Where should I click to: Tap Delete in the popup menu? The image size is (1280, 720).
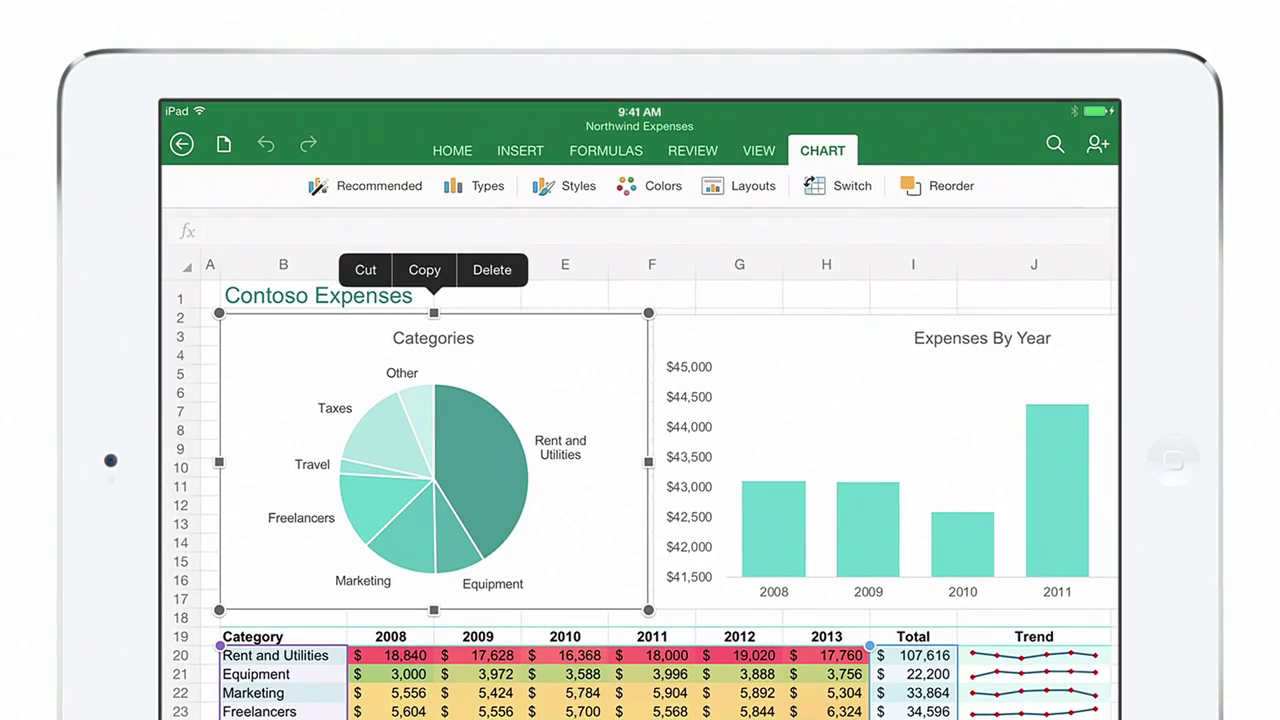[x=492, y=270]
